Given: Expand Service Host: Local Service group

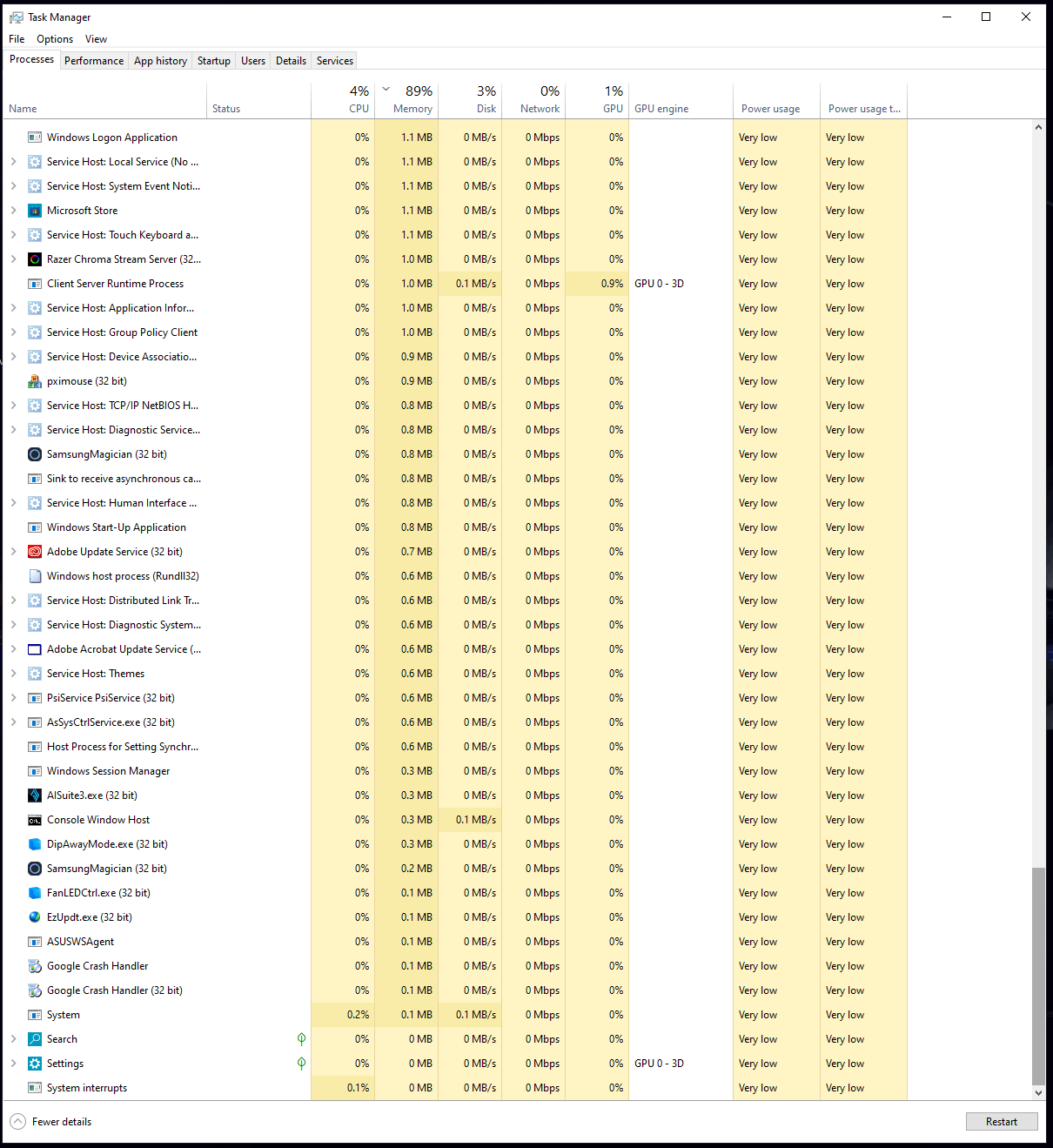Looking at the screenshot, I should tap(13, 162).
